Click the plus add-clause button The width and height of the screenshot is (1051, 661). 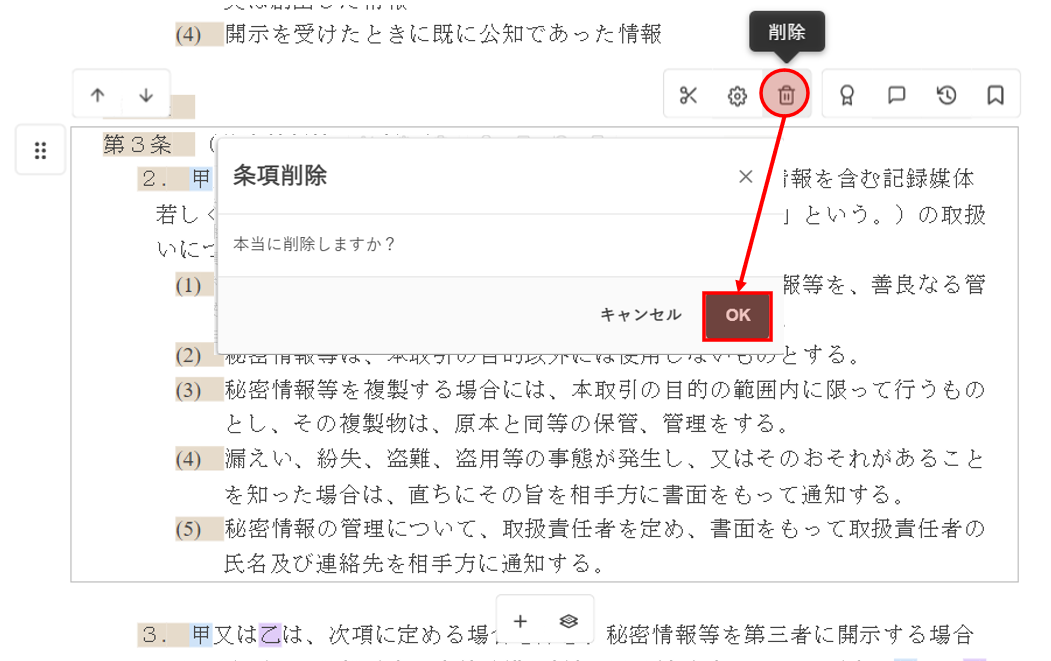(521, 621)
